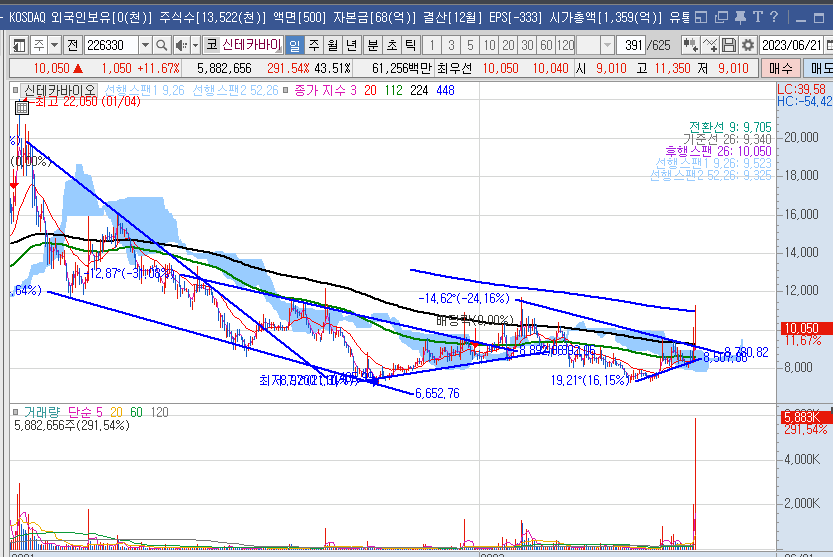This screenshot has width=833, height=557.
Task: Switch to 초 second chart
Action: (x=392, y=45)
